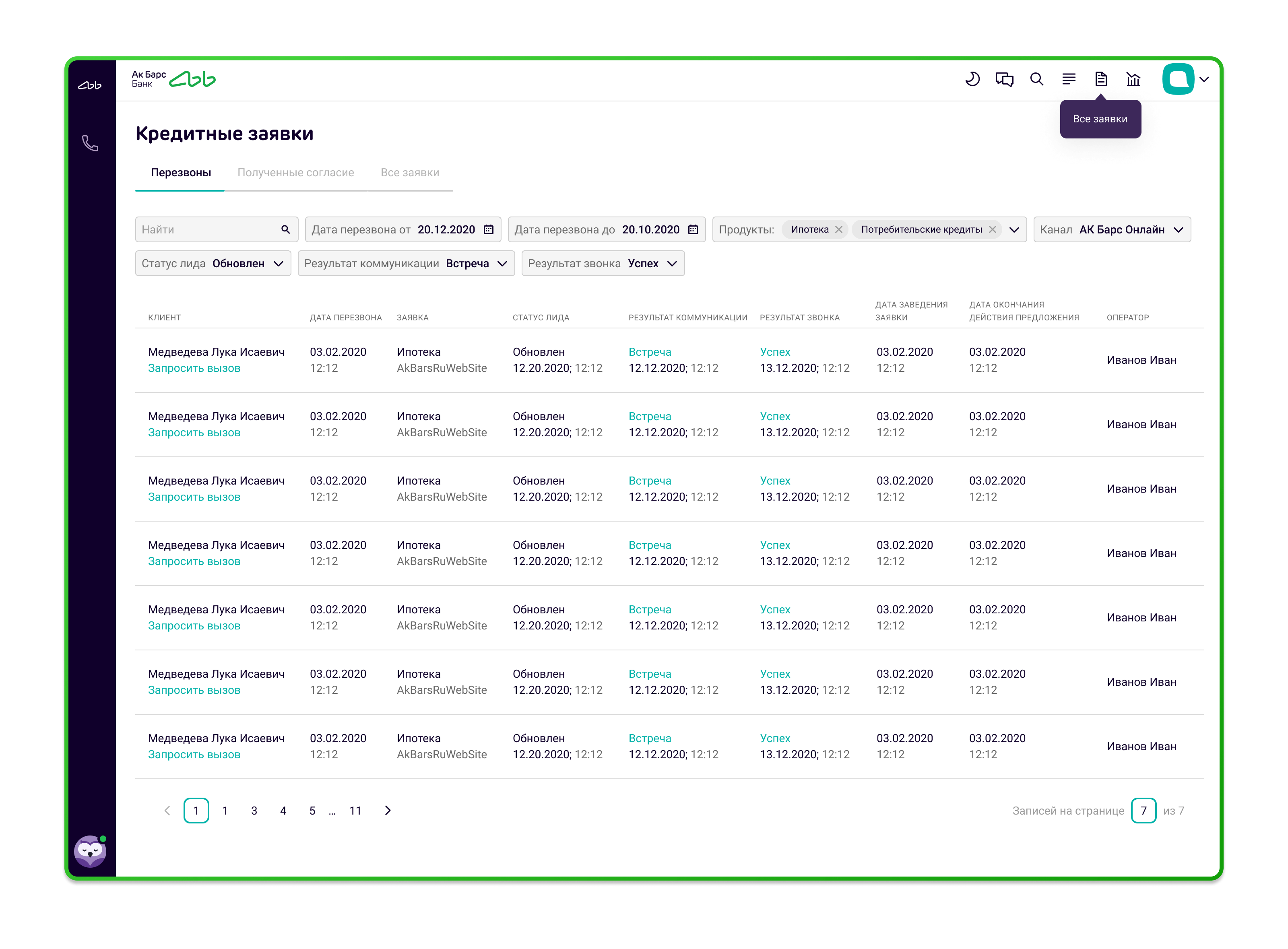Expand the 'Канал' dropdown
This screenshot has width=1288, height=949.
[1178, 229]
